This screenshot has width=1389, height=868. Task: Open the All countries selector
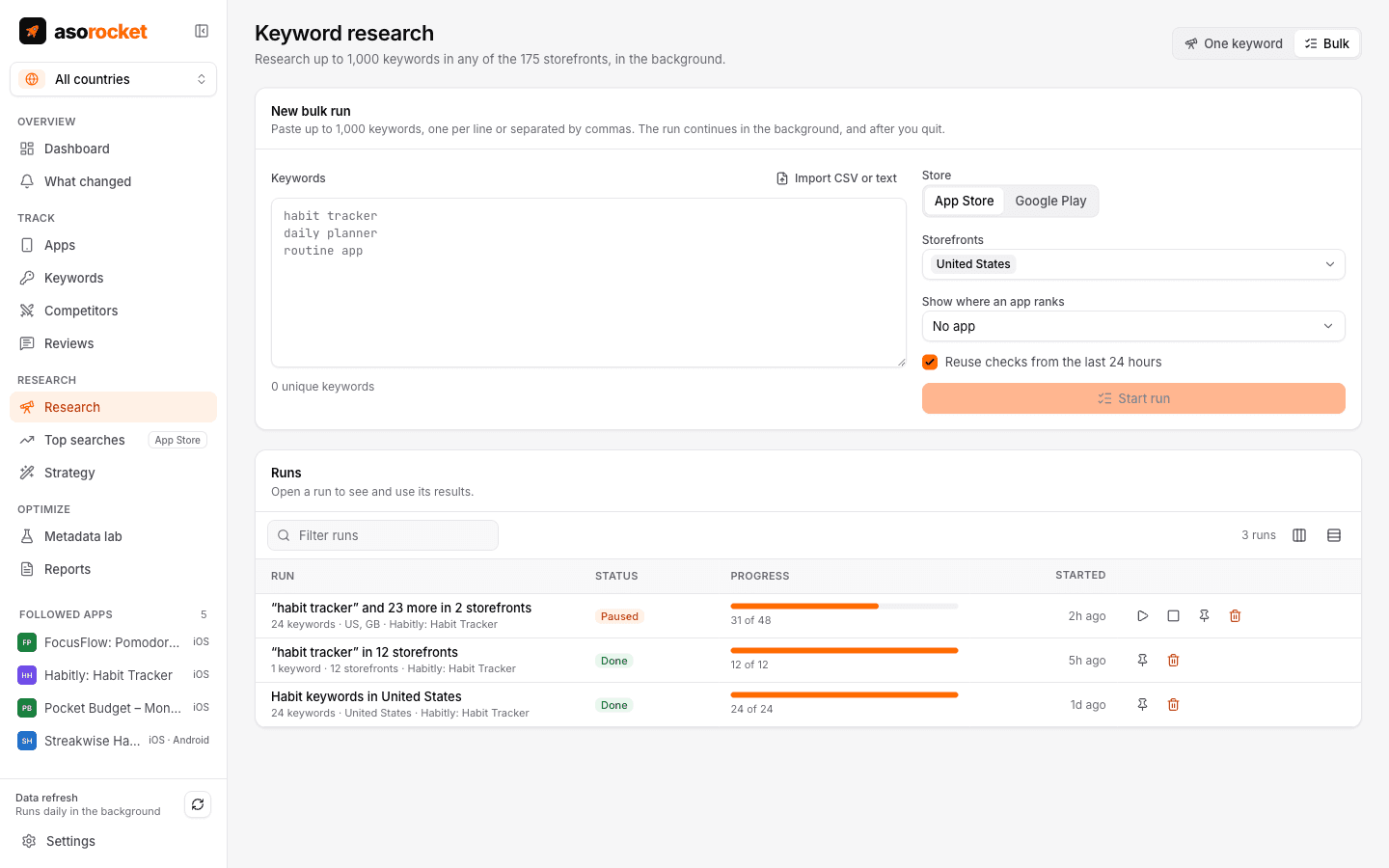114,79
